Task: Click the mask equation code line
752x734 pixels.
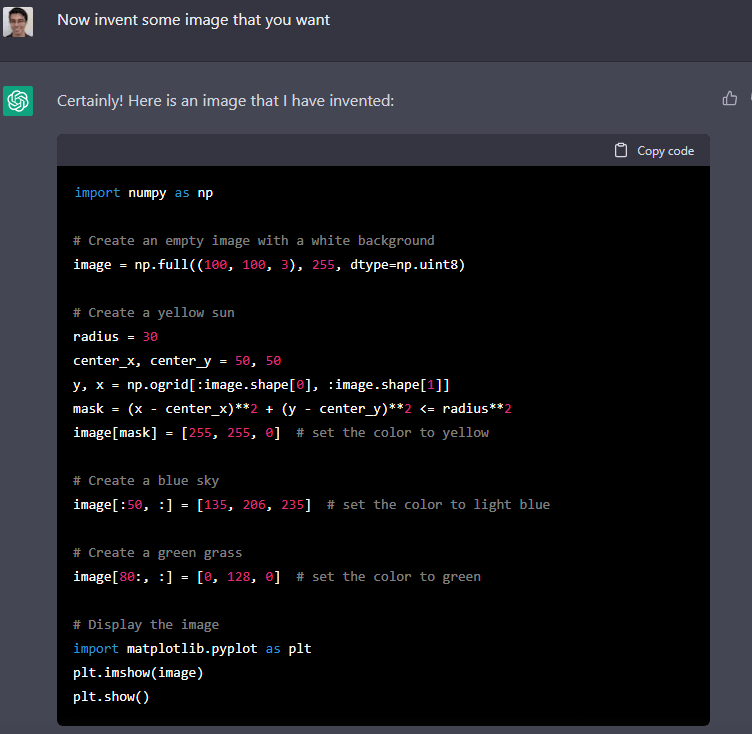Action: (x=292, y=408)
